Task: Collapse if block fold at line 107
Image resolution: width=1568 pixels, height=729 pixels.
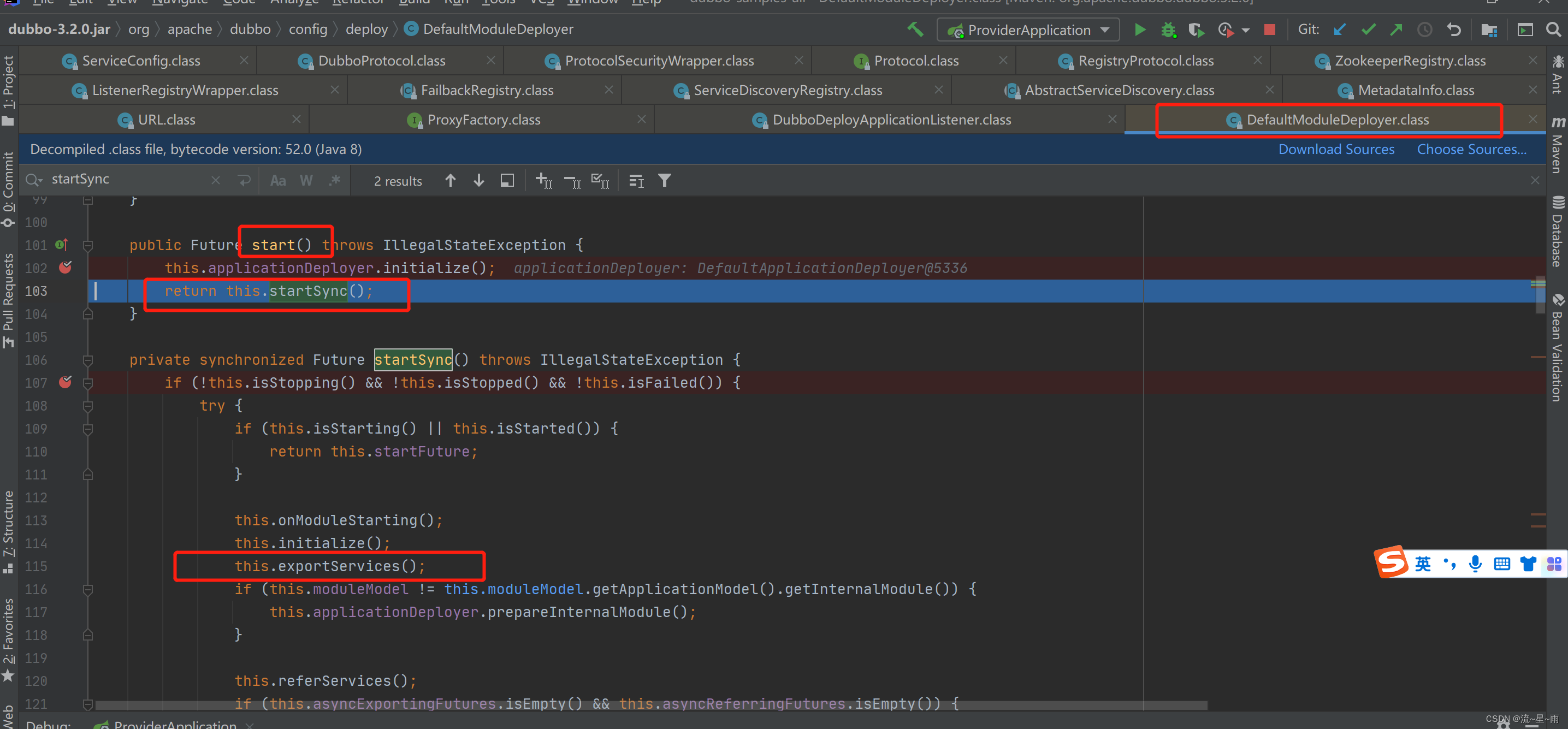Action: coord(87,383)
